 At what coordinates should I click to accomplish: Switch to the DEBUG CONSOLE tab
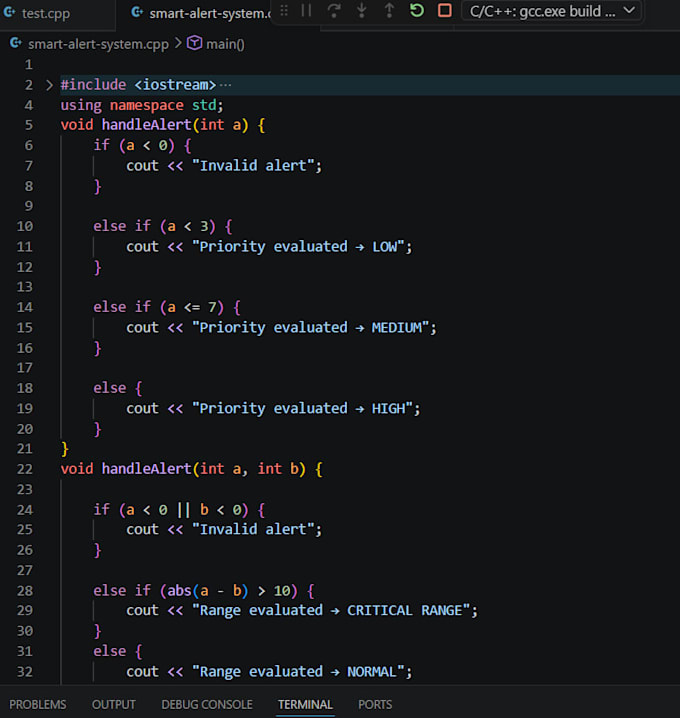[207, 704]
